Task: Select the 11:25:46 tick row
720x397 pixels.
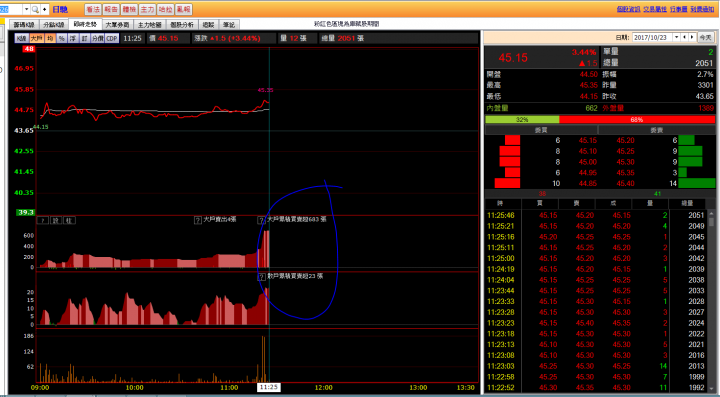Action: pyautogui.click(x=596, y=215)
